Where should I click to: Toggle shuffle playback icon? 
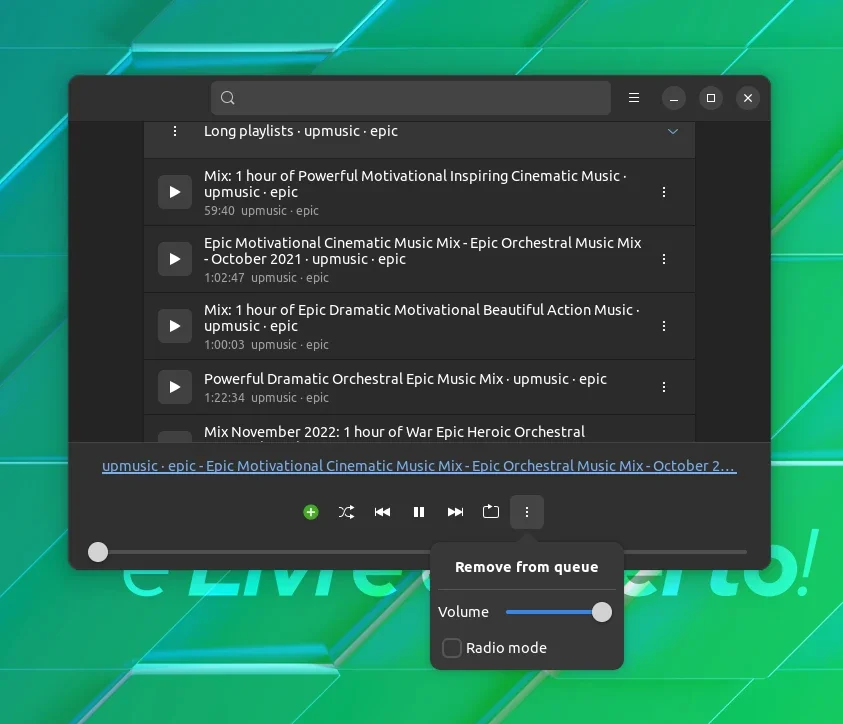click(x=346, y=512)
